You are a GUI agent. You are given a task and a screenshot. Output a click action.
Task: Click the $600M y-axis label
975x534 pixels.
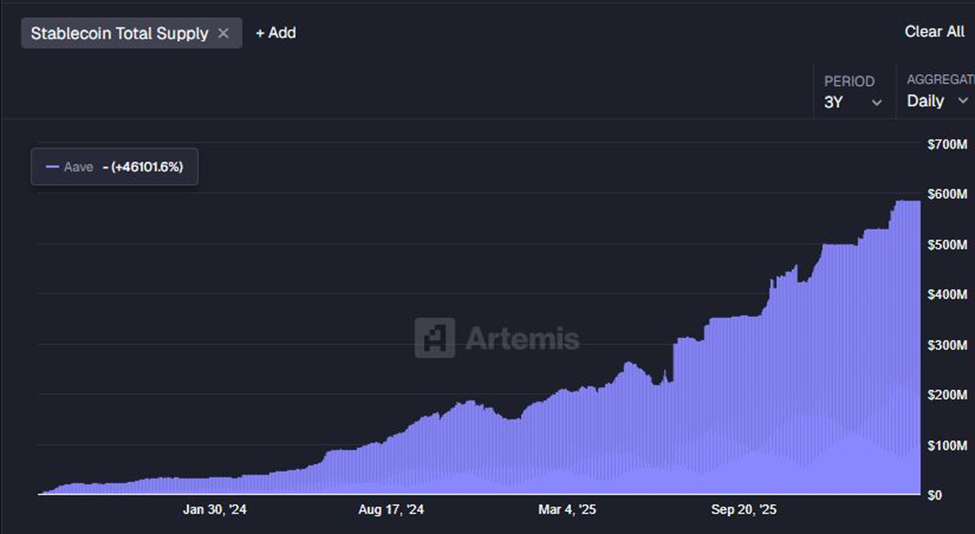pyautogui.click(x=947, y=194)
